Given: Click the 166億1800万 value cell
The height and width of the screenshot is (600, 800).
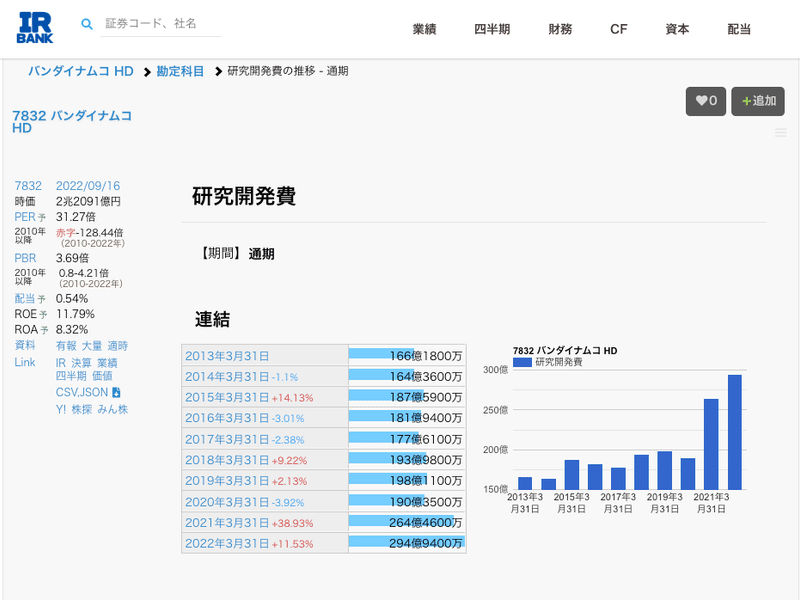Looking at the screenshot, I should [x=407, y=356].
